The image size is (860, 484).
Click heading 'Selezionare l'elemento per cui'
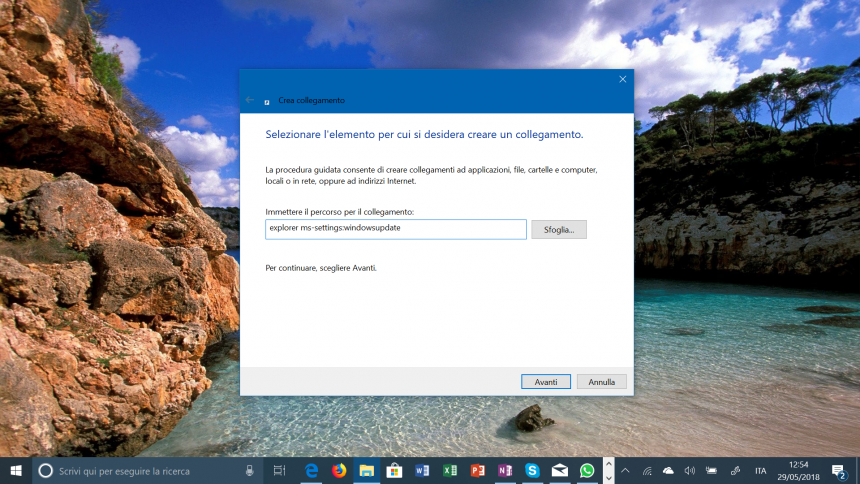pos(424,134)
